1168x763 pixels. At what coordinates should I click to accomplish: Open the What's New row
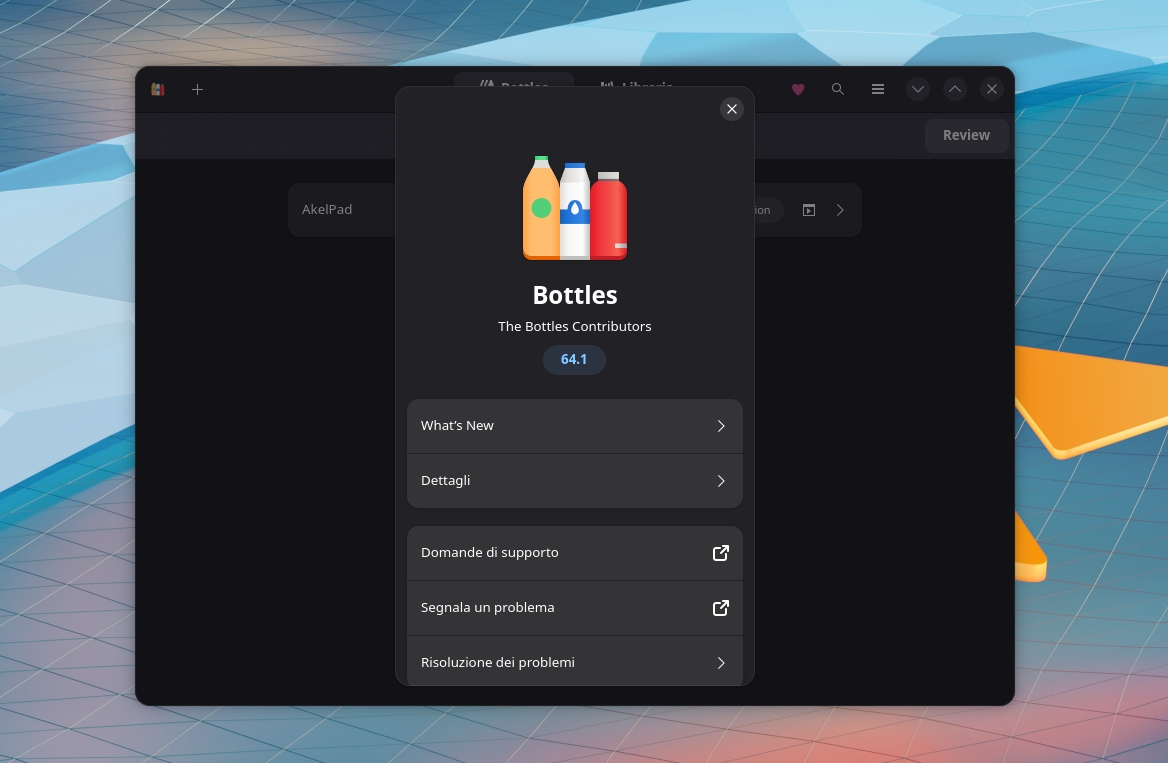[x=574, y=426]
